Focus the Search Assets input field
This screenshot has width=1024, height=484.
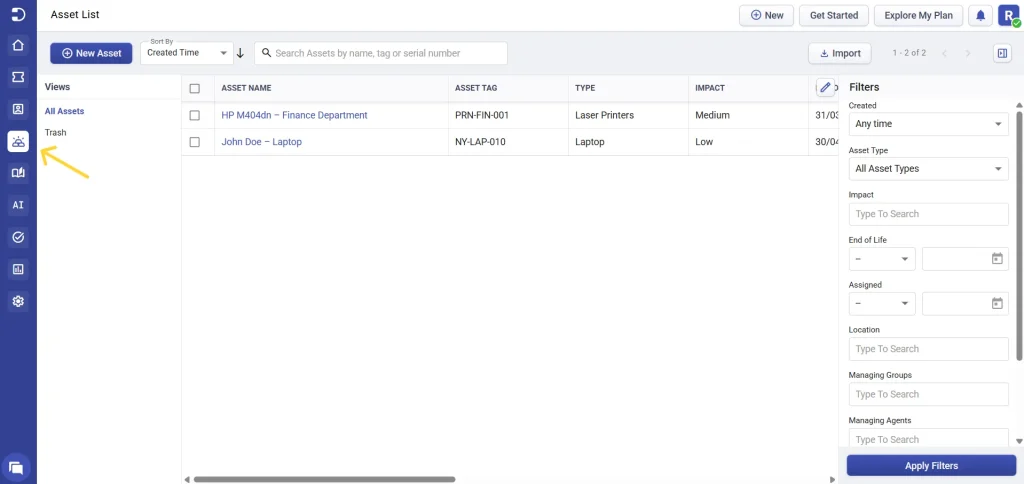coord(381,54)
